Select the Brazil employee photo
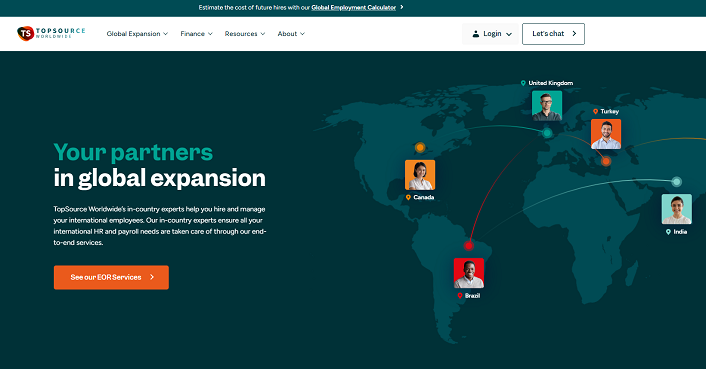Image resolution: width=706 pixels, height=369 pixels. [x=469, y=273]
